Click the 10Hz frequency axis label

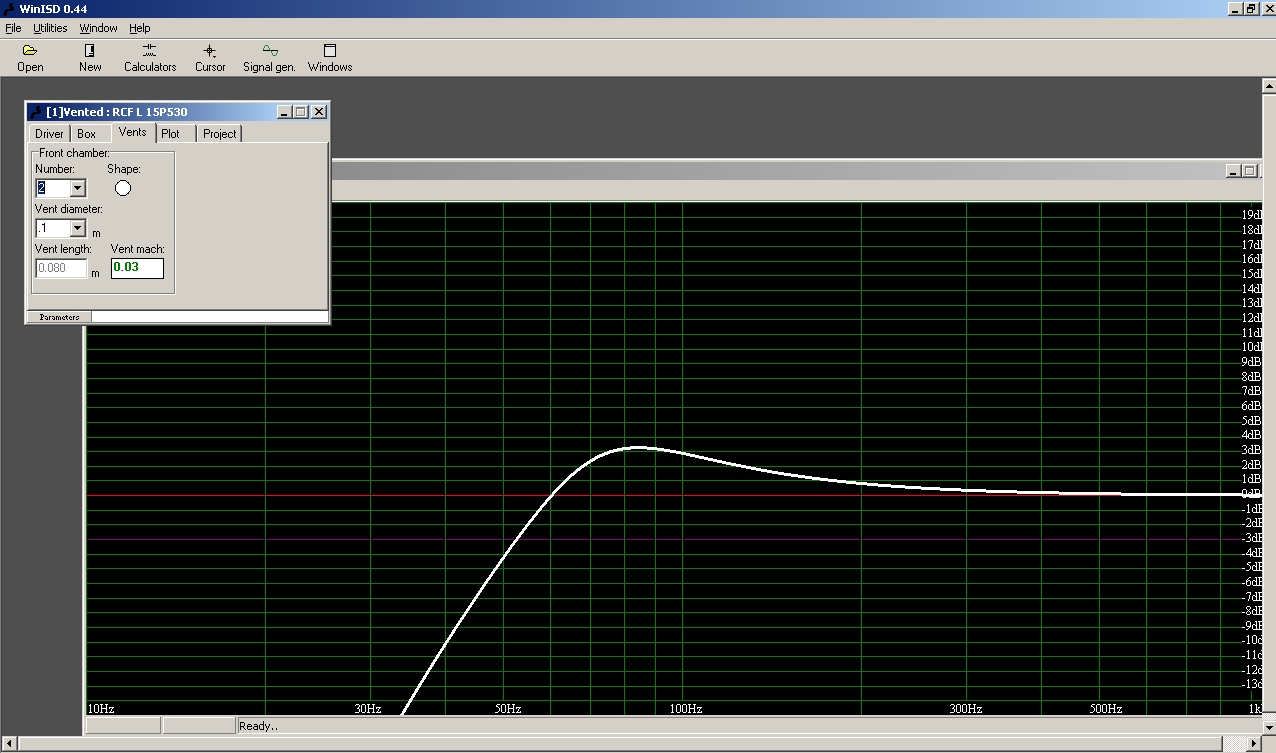tap(101, 709)
